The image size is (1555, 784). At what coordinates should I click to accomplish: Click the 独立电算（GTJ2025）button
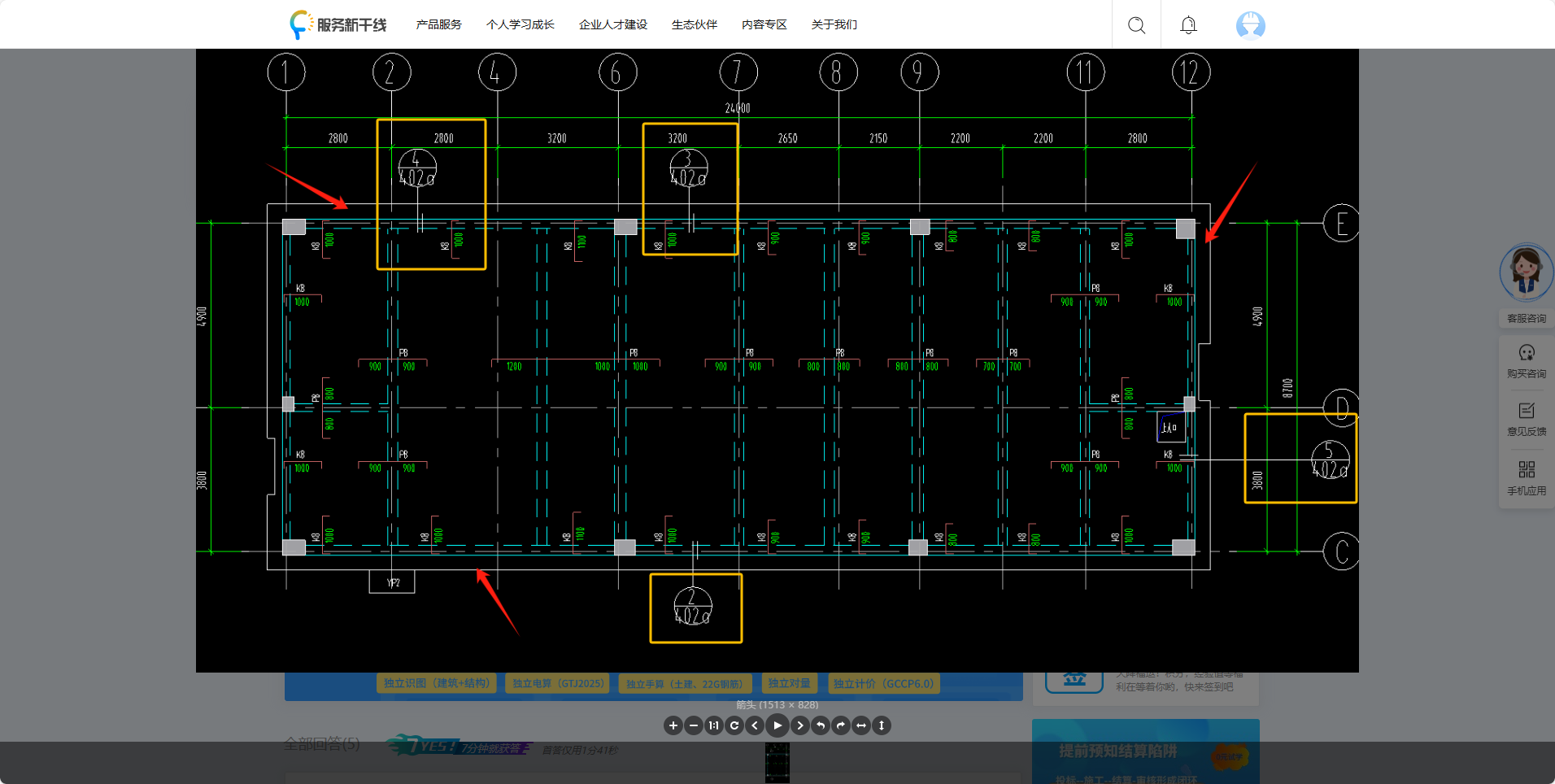[558, 683]
